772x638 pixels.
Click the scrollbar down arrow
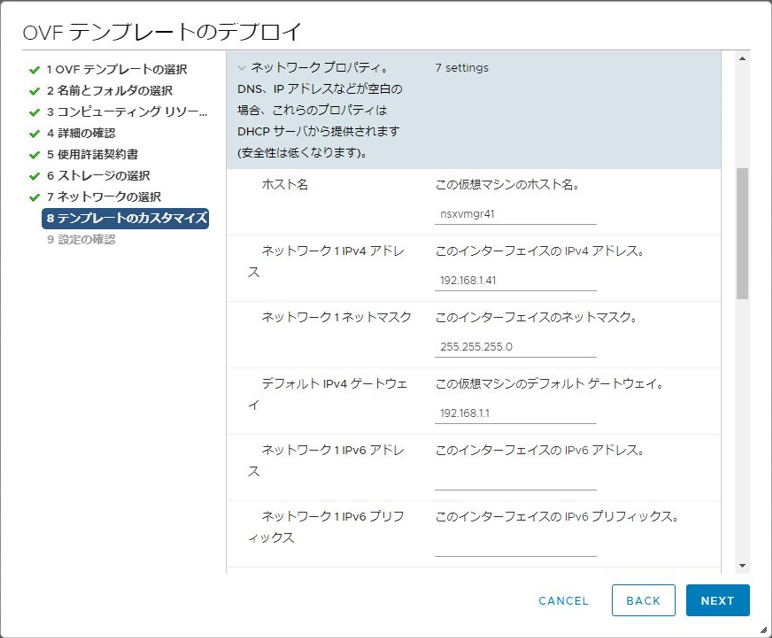point(742,566)
